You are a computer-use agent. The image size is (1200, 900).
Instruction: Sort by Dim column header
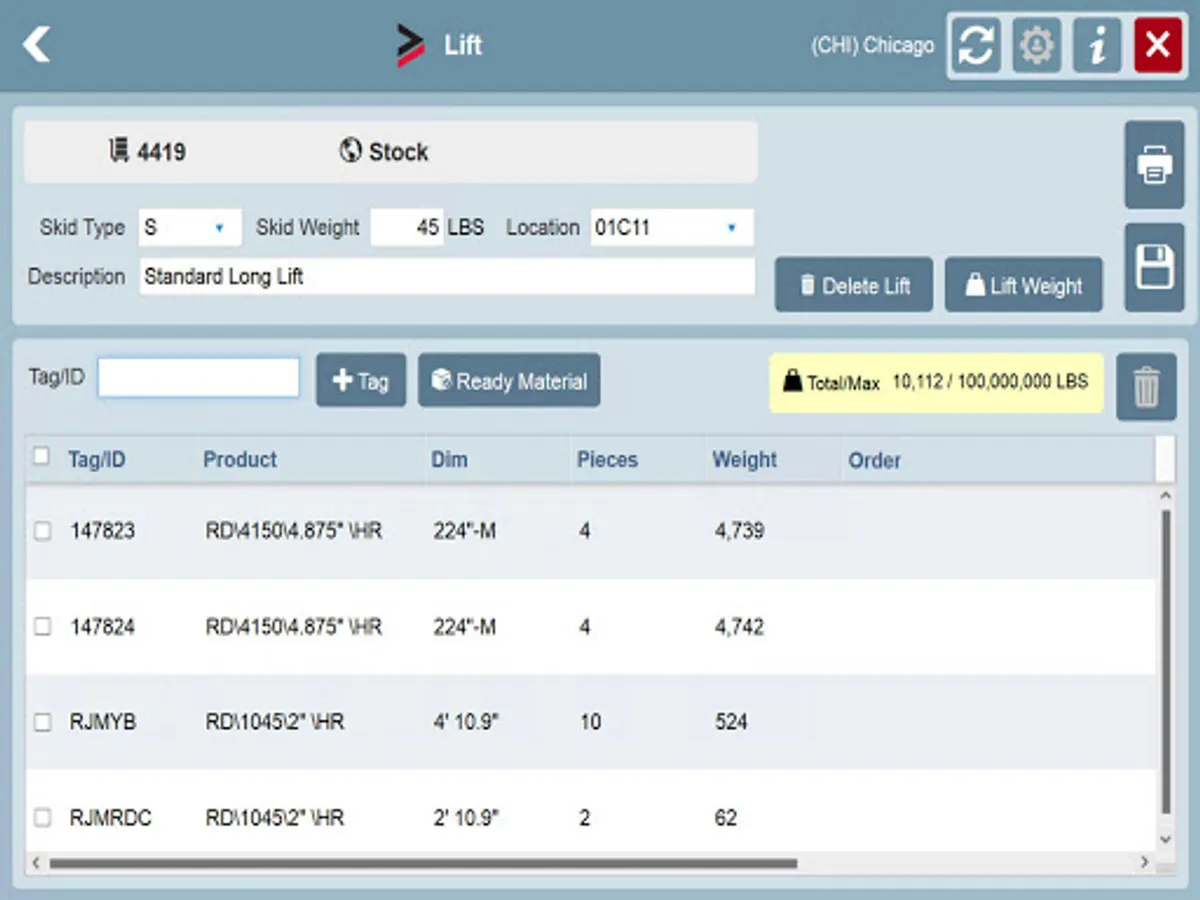tap(449, 460)
